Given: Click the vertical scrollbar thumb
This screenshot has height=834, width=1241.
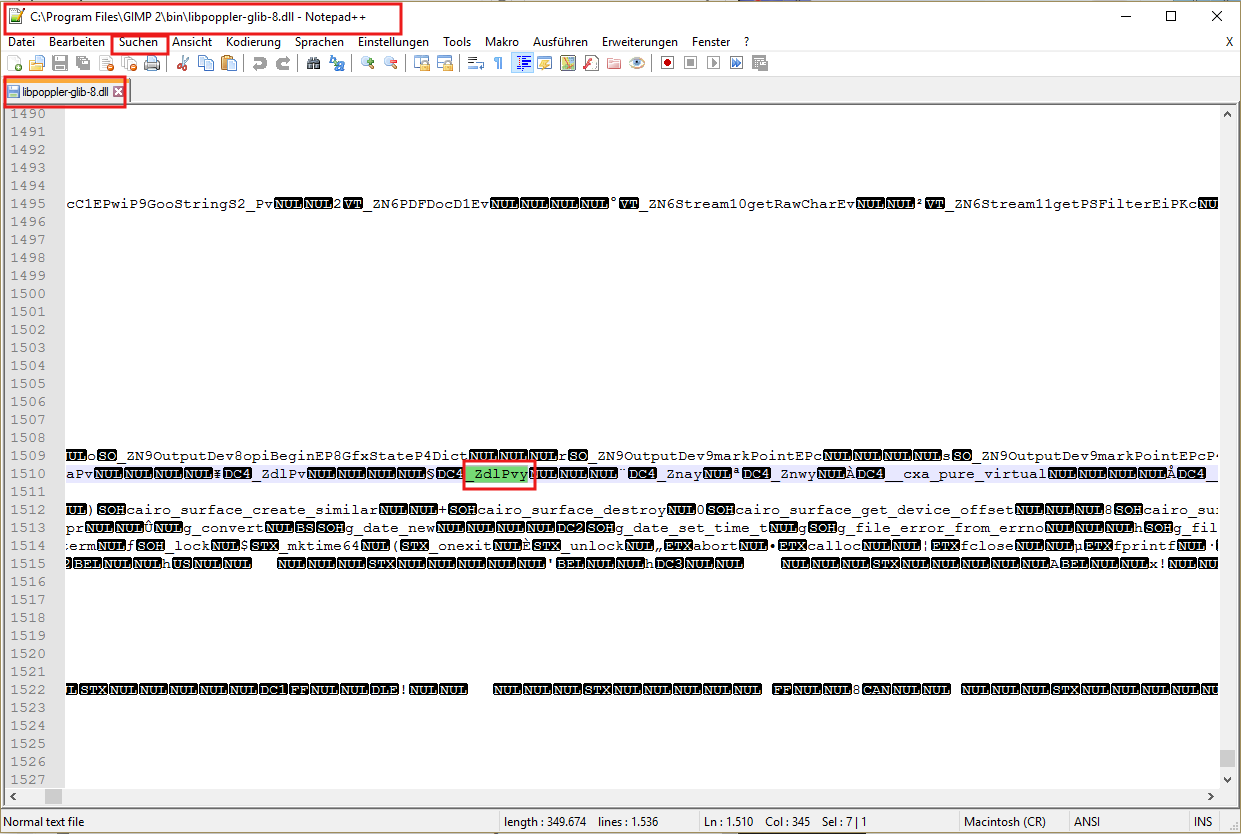Looking at the screenshot, I should [1228, 759].
